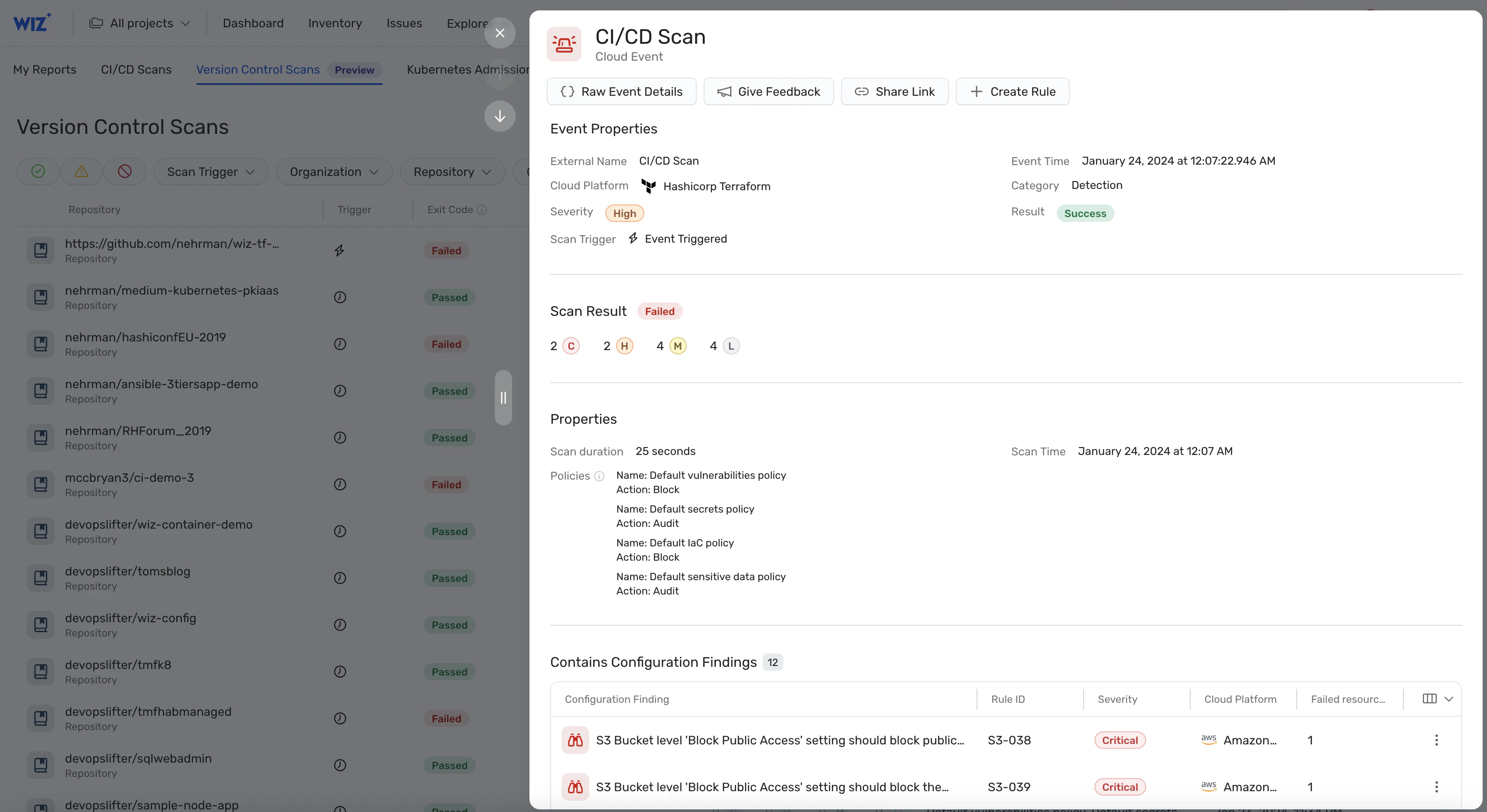Toggle the passed green checkmark filter

[x=38, y=172]
